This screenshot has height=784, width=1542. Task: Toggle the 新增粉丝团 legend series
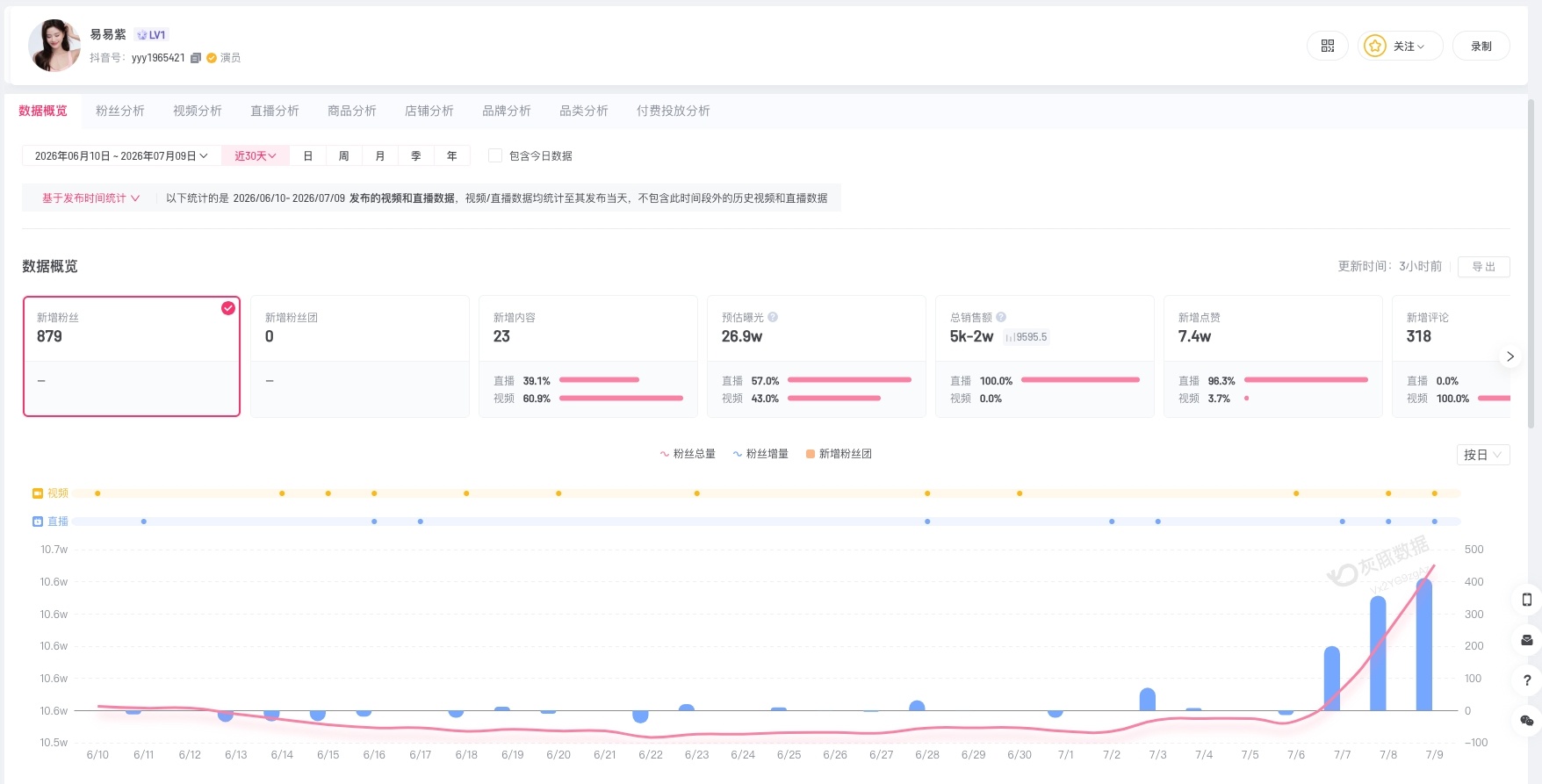tap(839, 454)
